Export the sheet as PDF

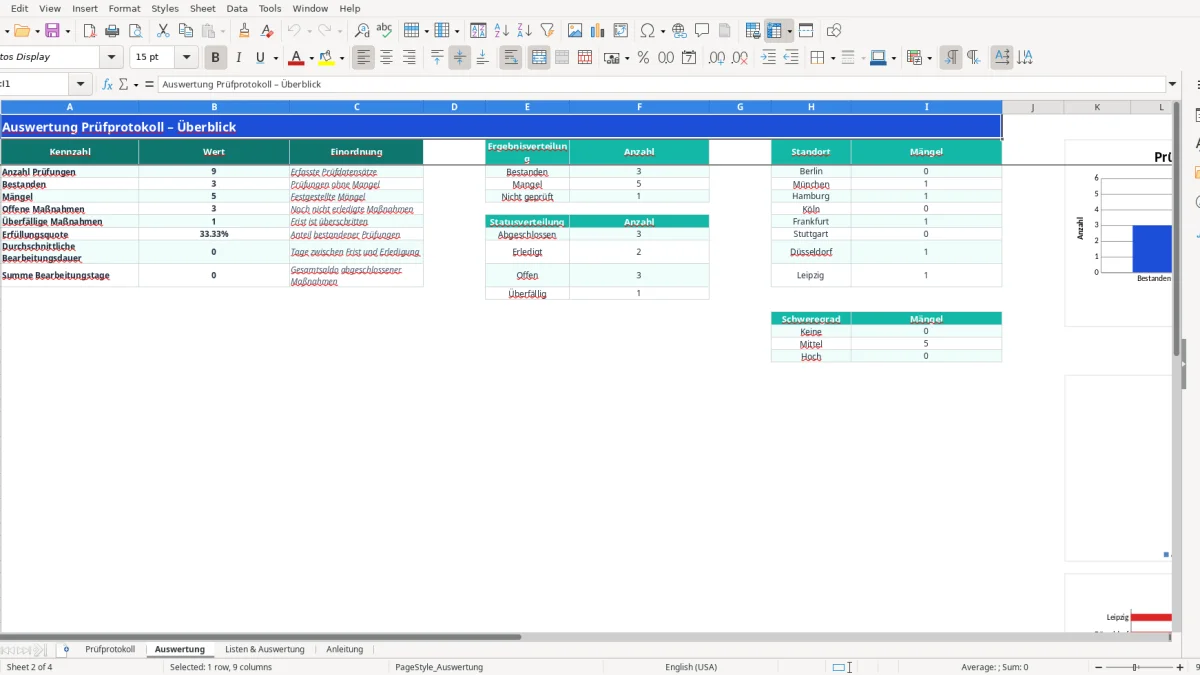(90, 31)
